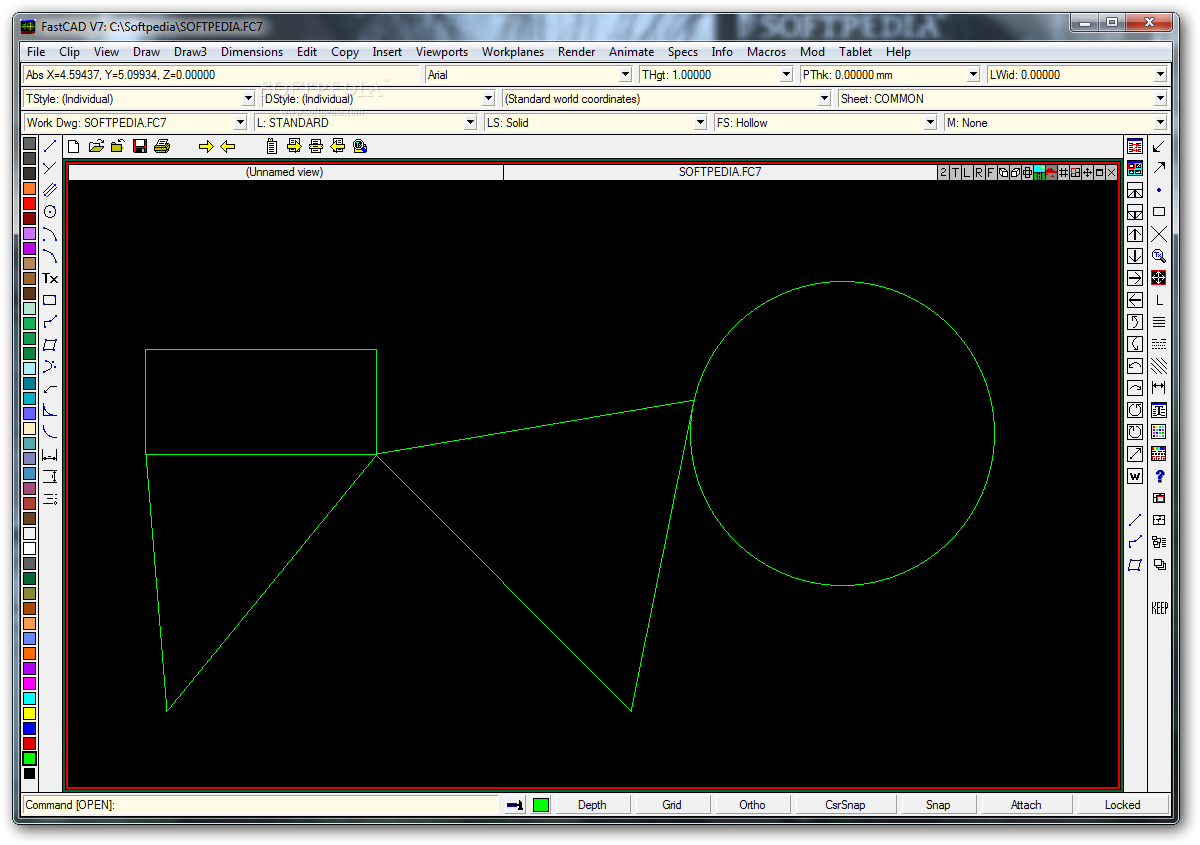
Task: Save drawing using red floppy icon
Action: (140, 146)
